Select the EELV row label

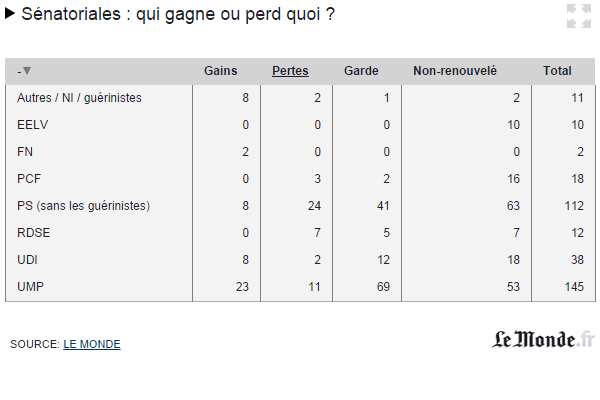tap(32, 125)
